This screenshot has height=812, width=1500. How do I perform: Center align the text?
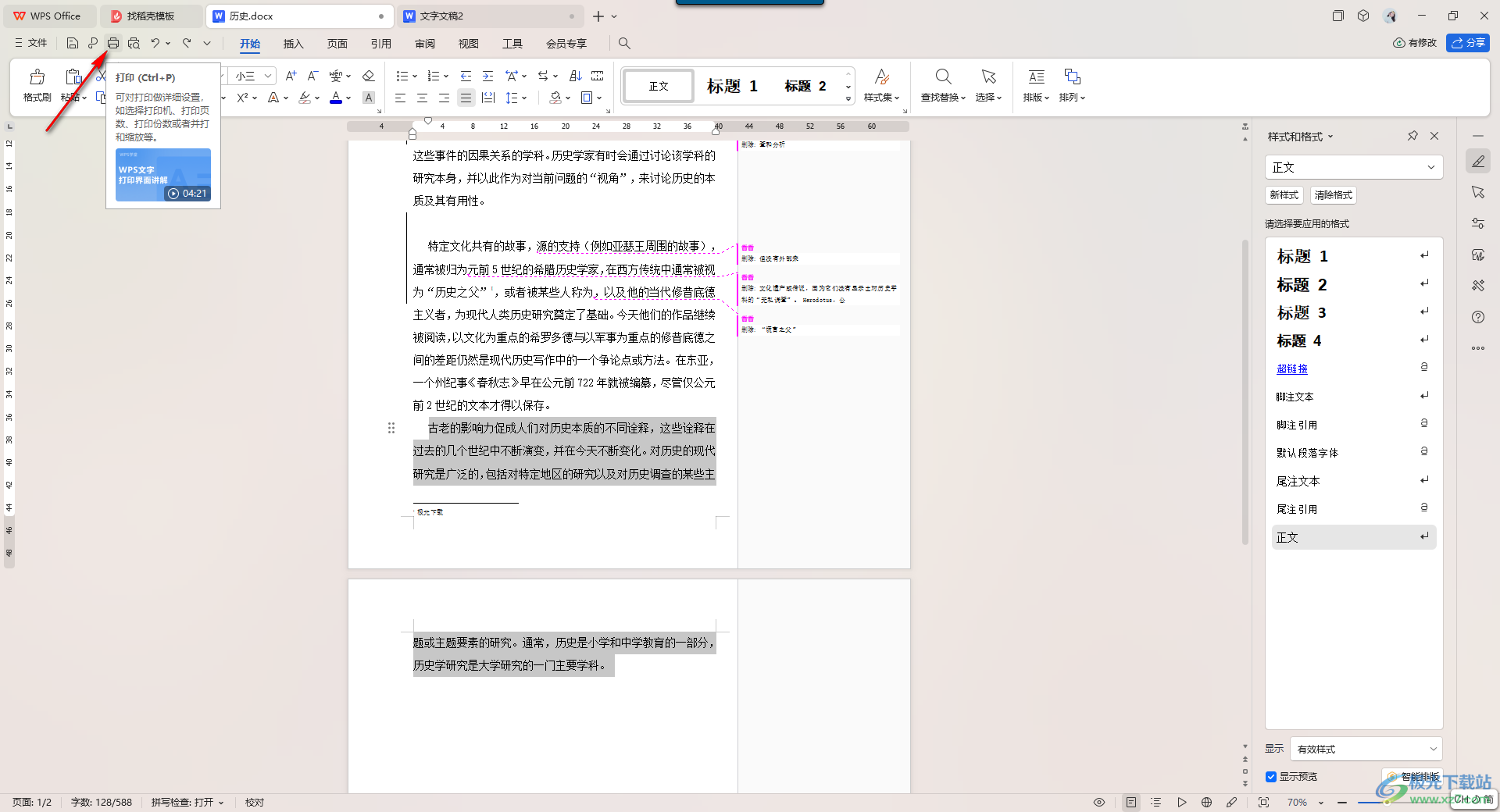coord(422,98)
